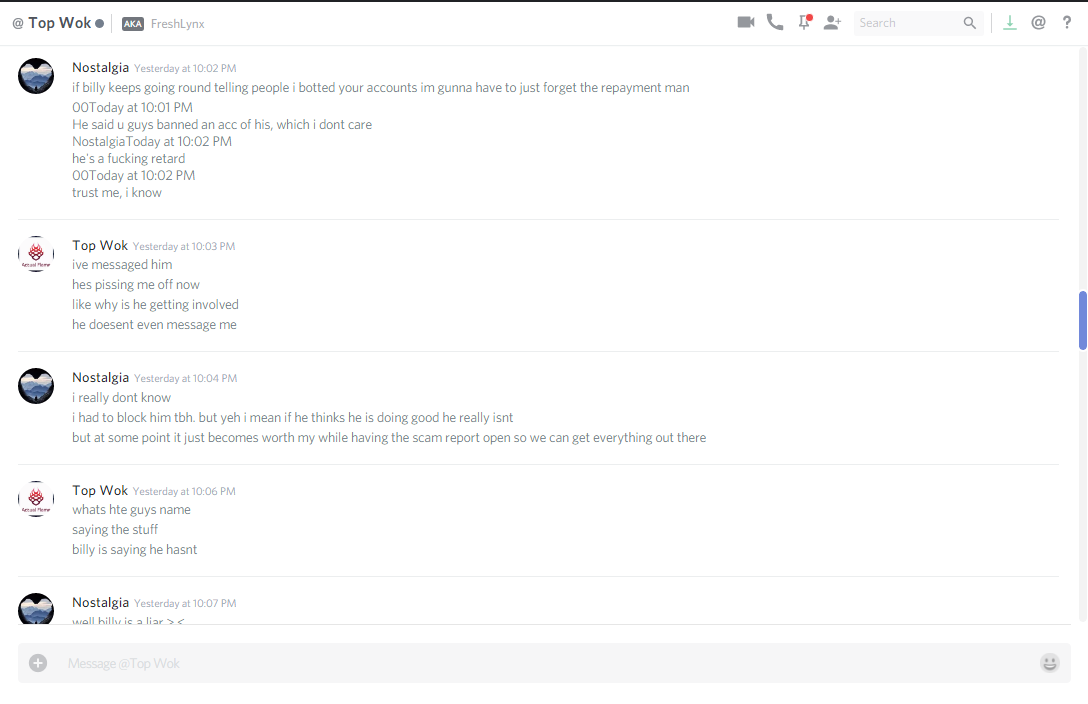Click the attach file plus button
1088x704 pixels.
tap(38, 663)
